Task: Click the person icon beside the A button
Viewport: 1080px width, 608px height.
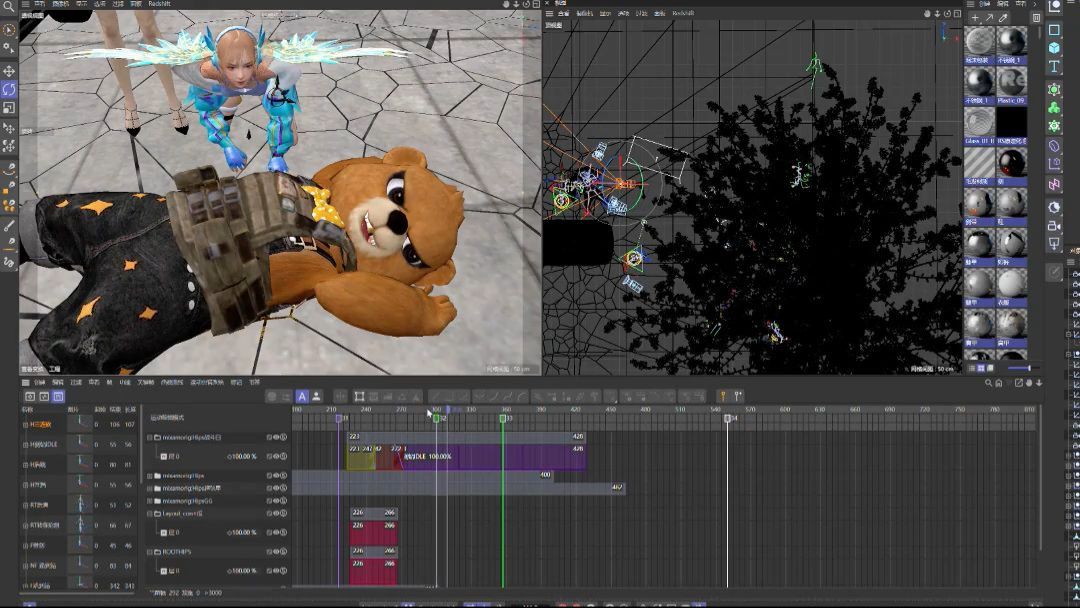Action: coord(316,397)
